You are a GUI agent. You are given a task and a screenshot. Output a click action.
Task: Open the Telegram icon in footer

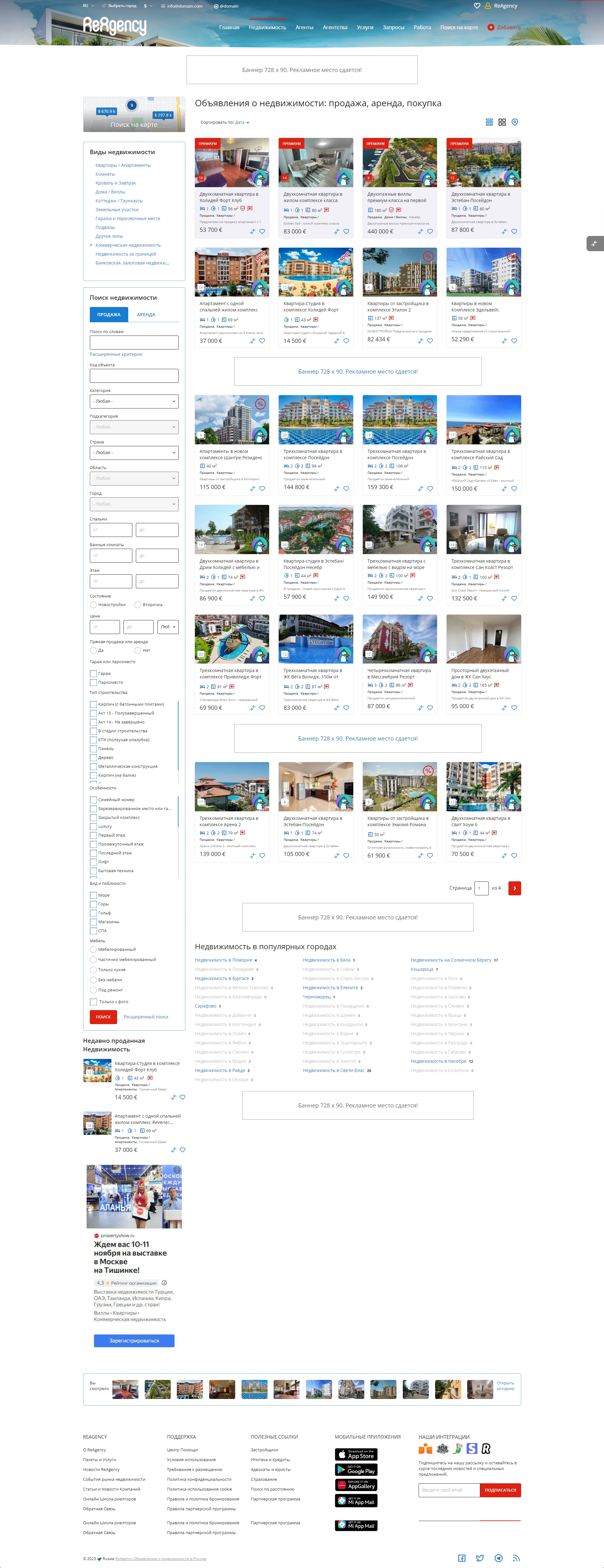(498, 1558)
